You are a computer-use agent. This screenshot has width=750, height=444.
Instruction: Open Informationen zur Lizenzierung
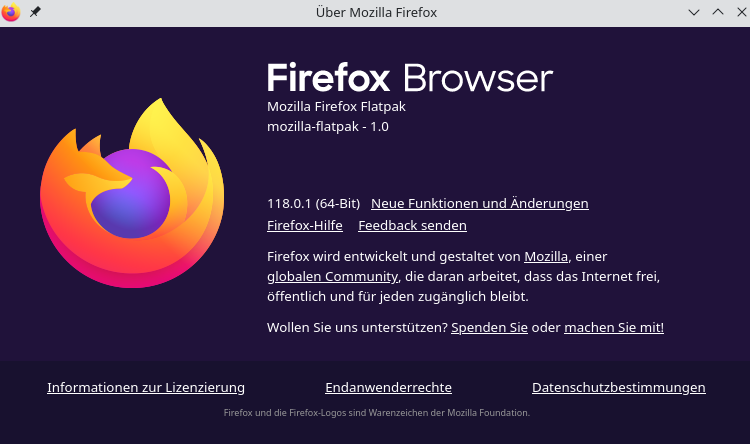[146, 388]
